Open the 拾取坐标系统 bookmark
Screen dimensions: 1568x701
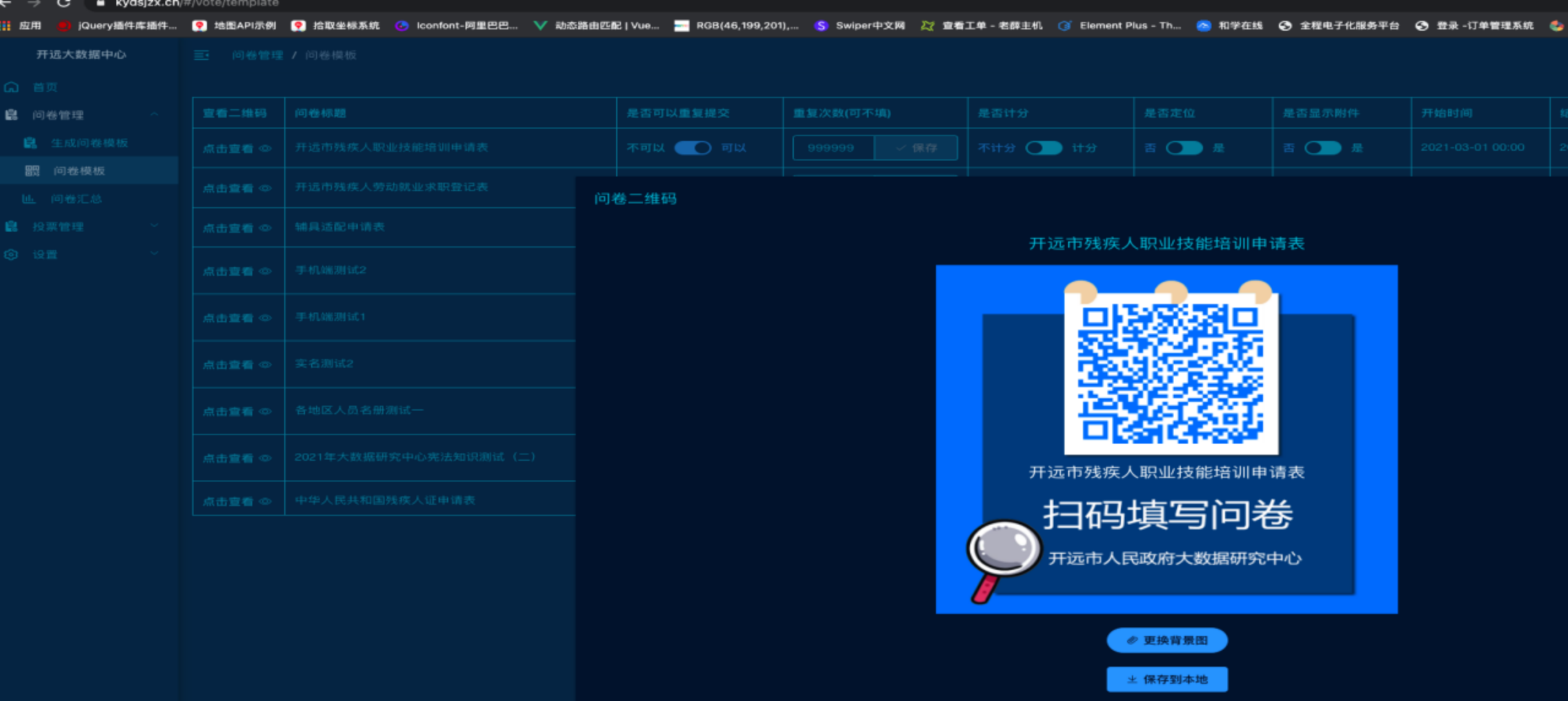point(336,26)
